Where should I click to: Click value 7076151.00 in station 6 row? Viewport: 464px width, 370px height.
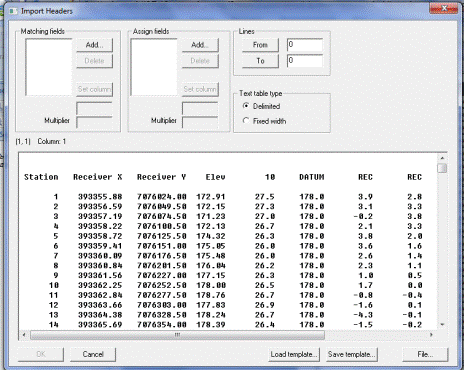coord(161,246)
